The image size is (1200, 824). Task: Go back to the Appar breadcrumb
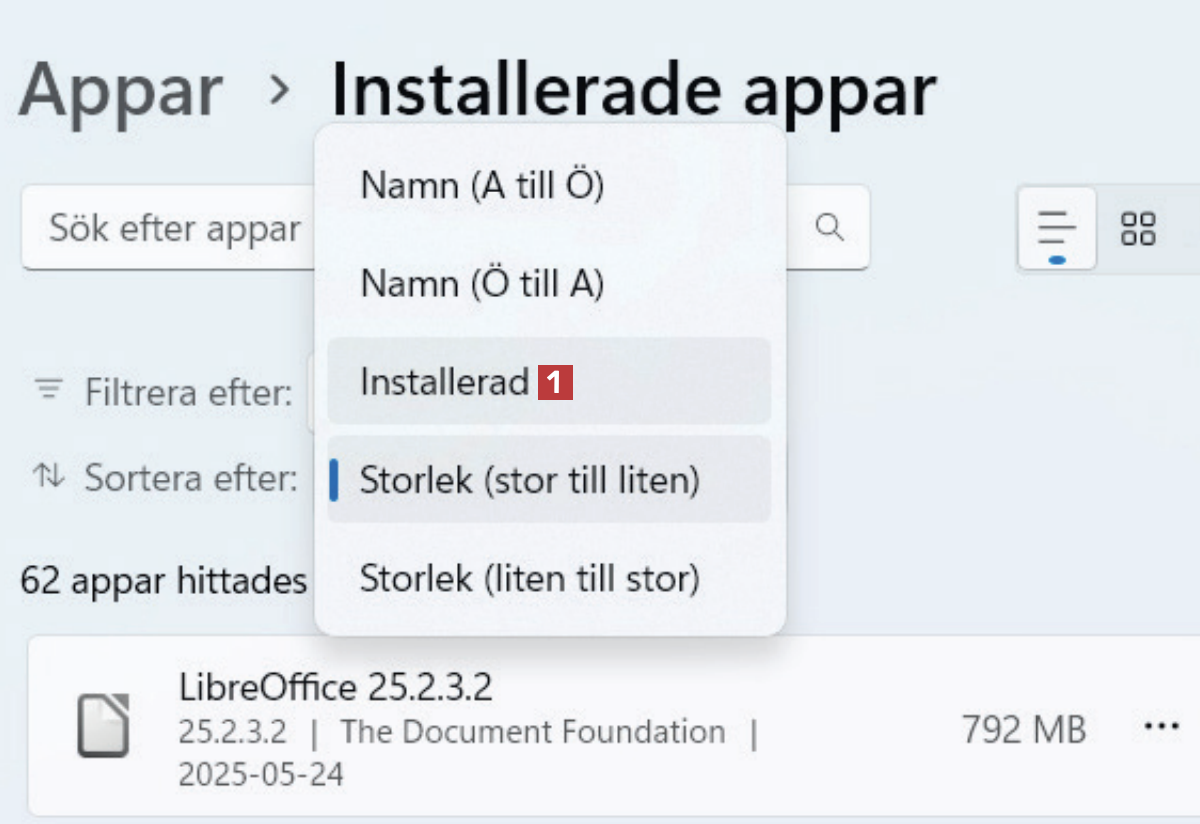click(120, 90)
